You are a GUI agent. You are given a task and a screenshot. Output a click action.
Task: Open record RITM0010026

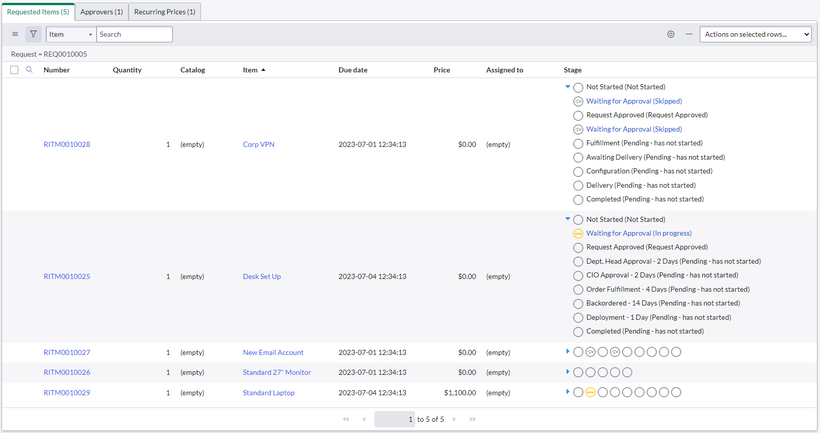[x=67, y=372]
